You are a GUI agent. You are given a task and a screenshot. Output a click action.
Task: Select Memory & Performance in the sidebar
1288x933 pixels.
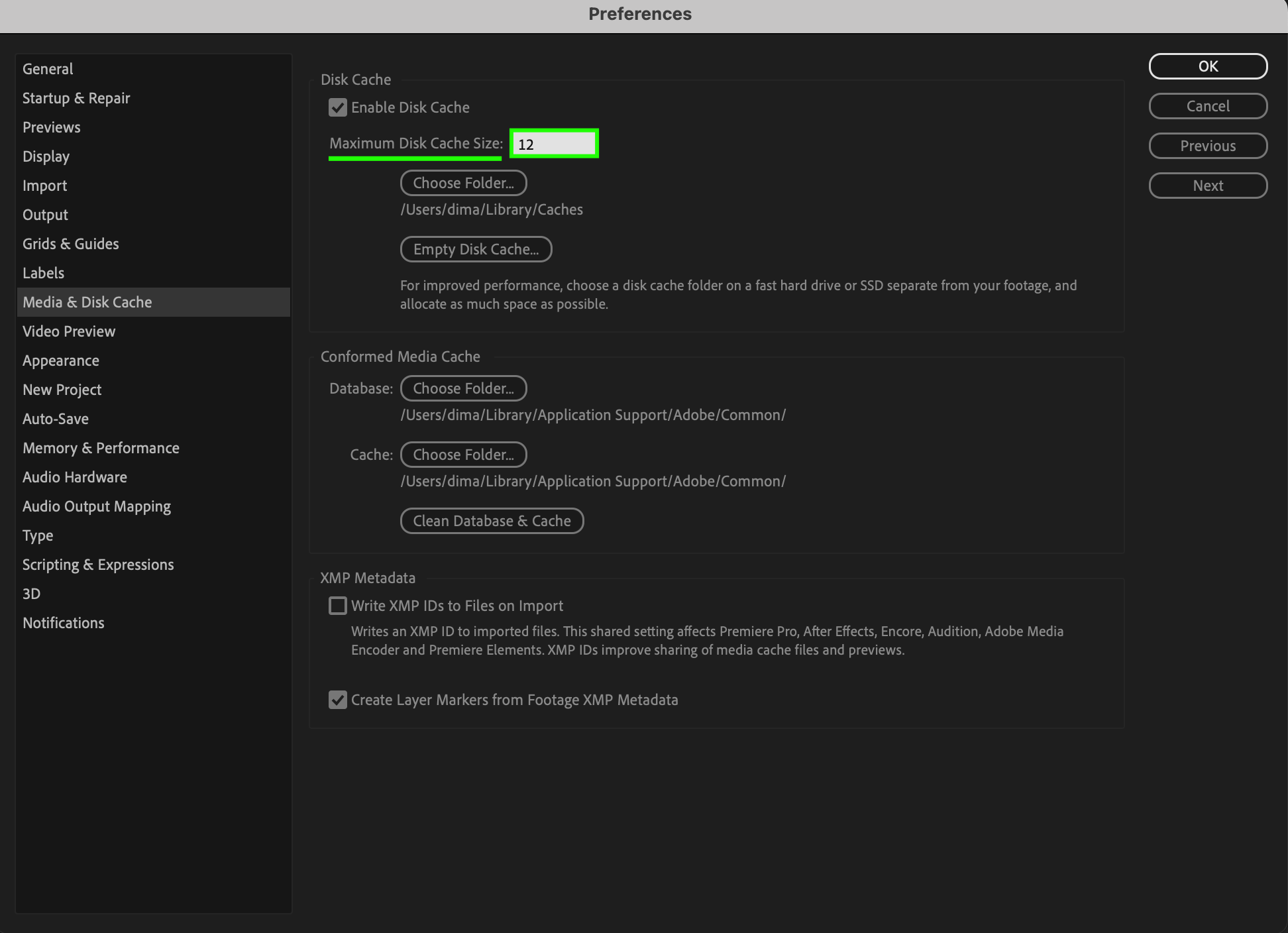point(101,448)
